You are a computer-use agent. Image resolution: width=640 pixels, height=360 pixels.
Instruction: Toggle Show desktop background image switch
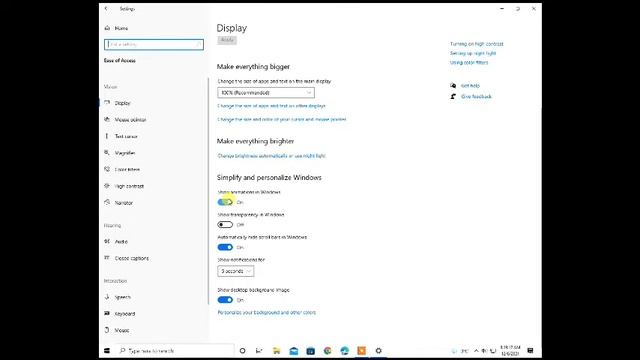tap(225, 300)
